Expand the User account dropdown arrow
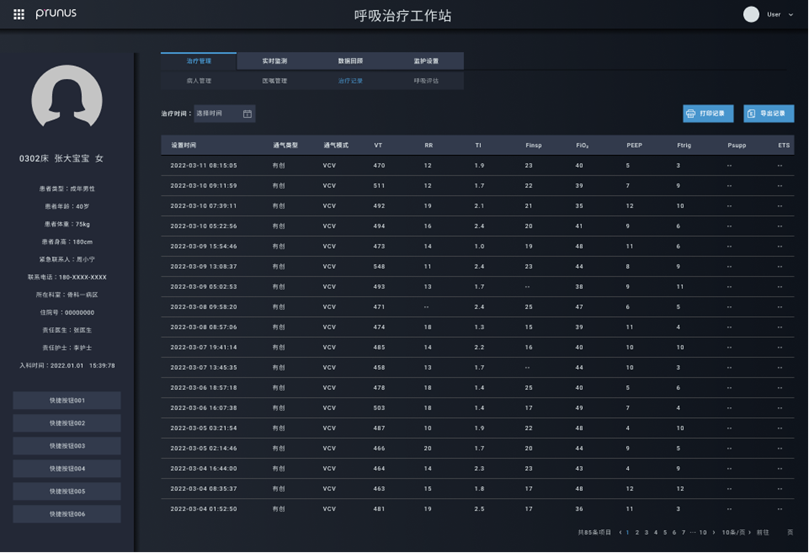 point(790,15)
